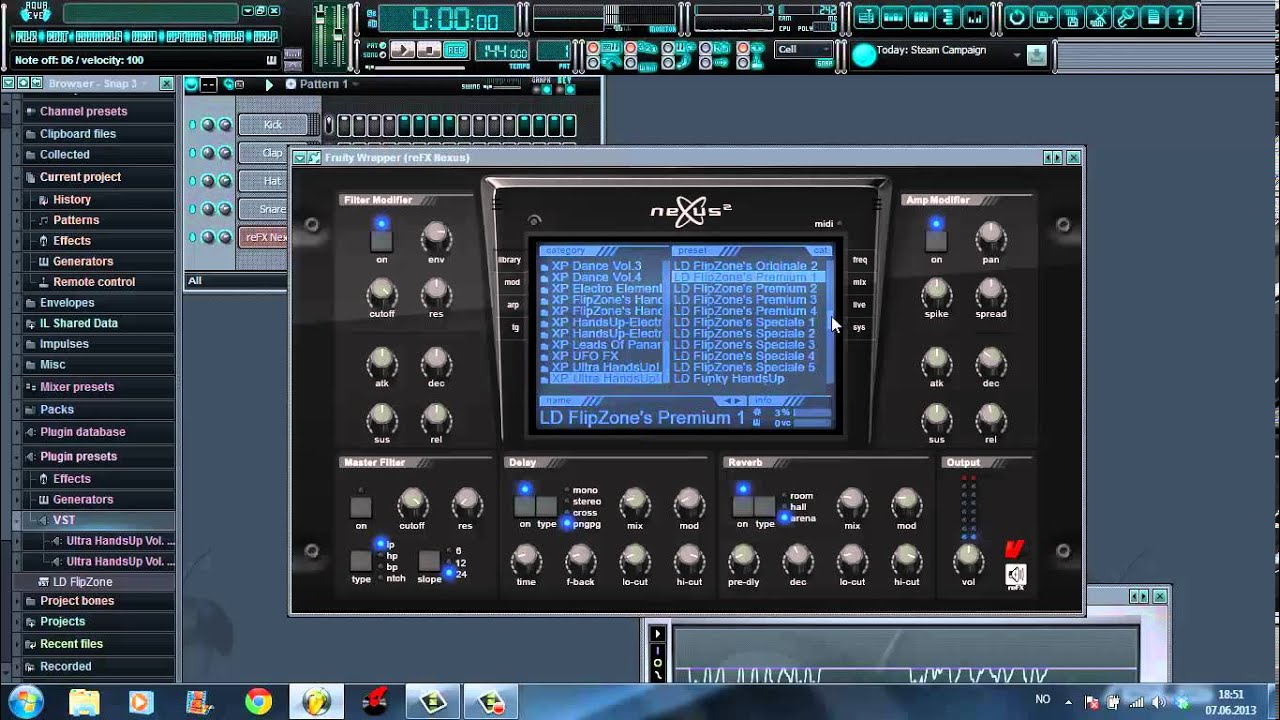Mute the Kick channel green LED

coord(192,125)
